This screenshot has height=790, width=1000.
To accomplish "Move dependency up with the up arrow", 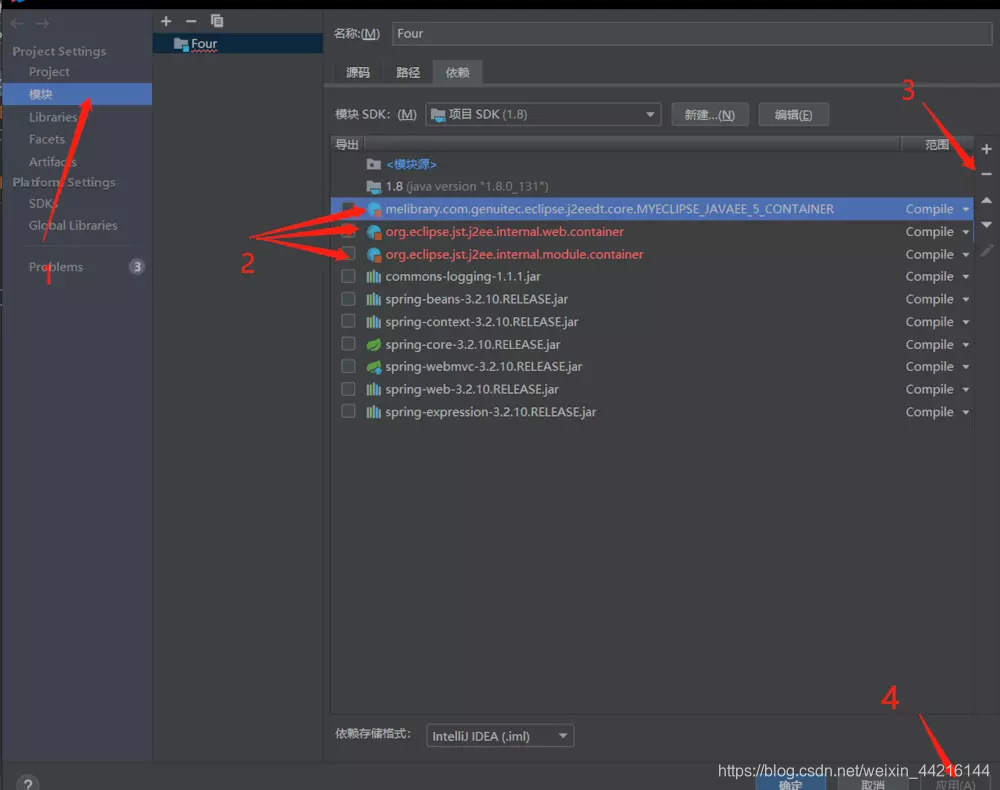I will tap(986, 200).
